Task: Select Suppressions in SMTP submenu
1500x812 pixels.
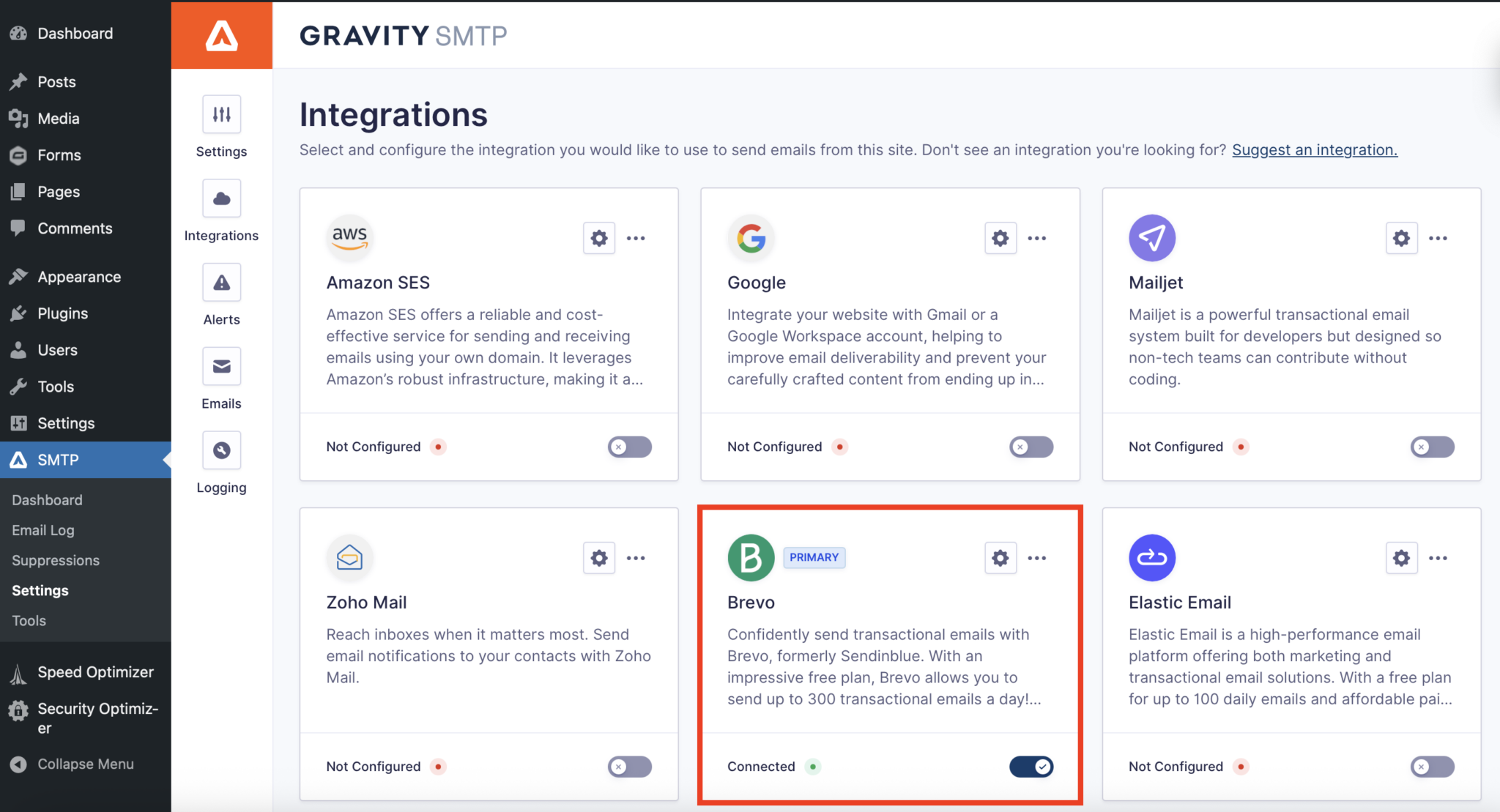Action: [x=56, y=560]
